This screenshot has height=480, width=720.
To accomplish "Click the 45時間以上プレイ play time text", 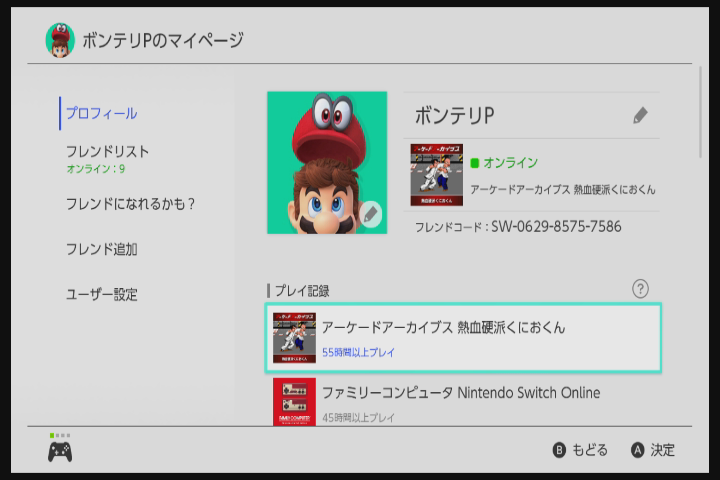I will [358, 418].
